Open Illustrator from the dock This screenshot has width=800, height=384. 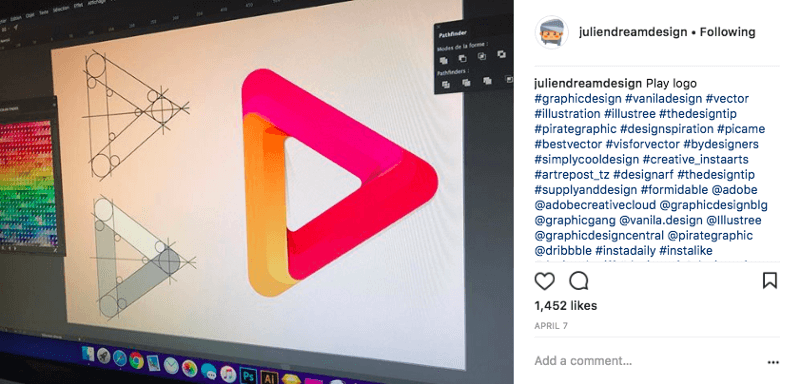coord(269,378)
